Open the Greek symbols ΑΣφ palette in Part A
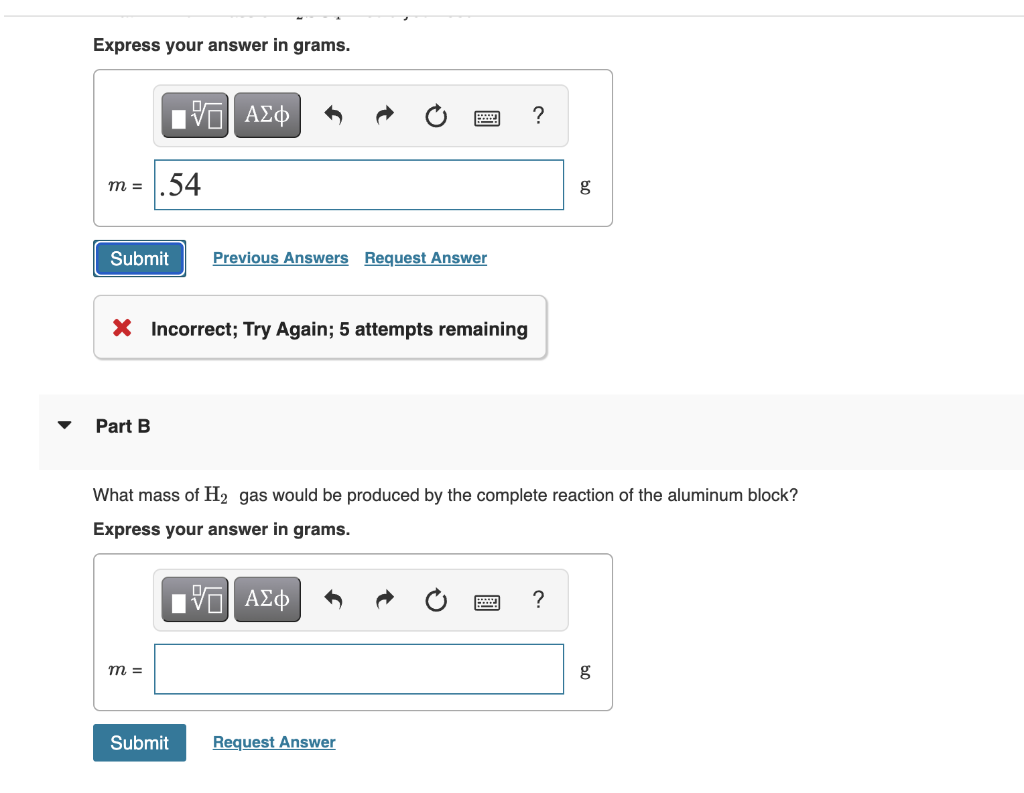This screenshot has height=793, width=1024. pyautogui.click(x=266, y=114)
